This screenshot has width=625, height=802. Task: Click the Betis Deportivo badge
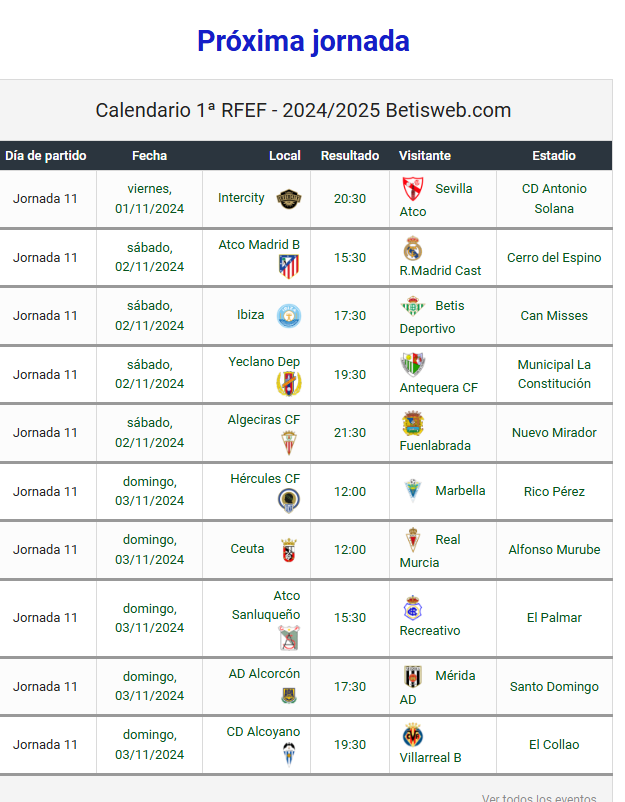coord(413,306)
